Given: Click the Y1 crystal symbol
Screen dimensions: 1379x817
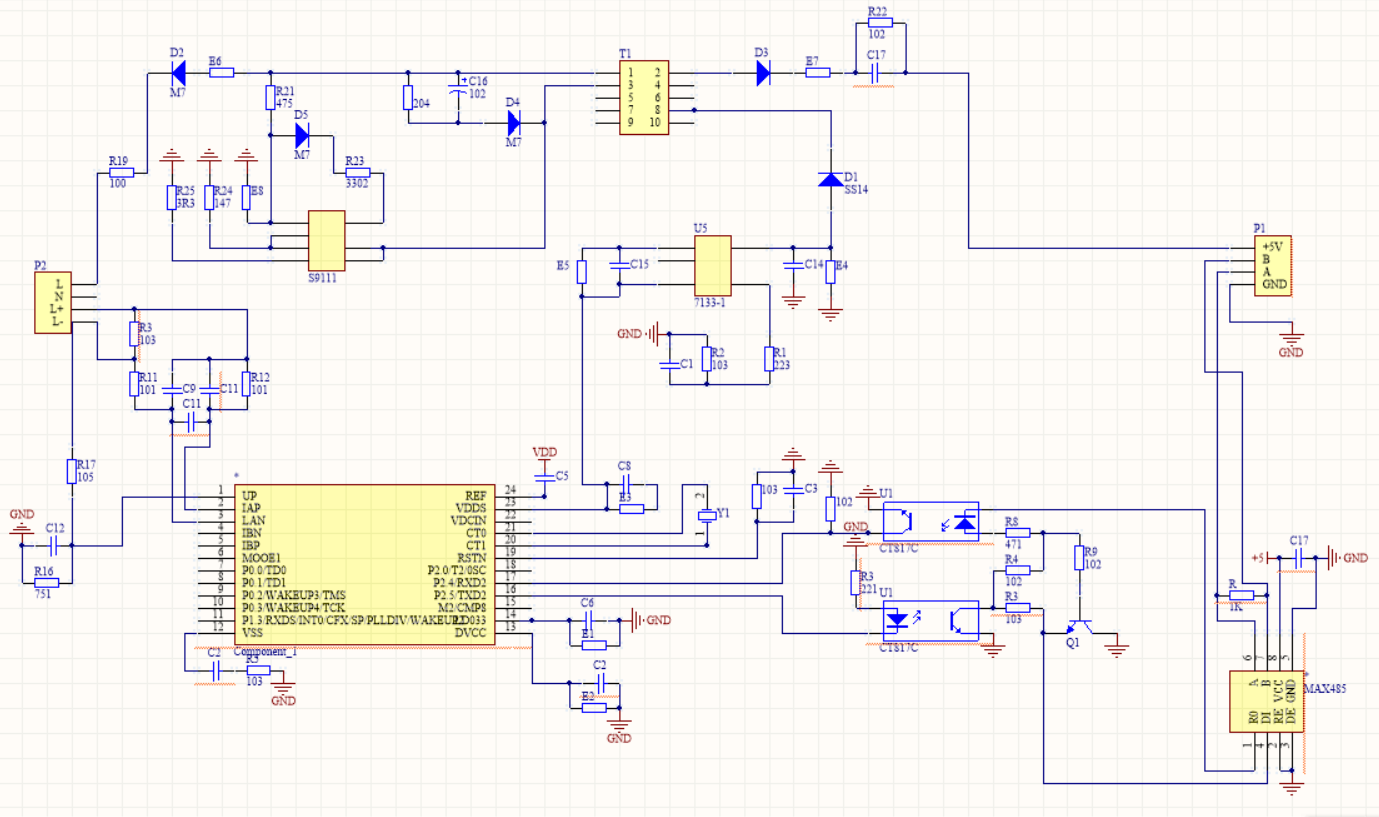Looking at the screenshot, I should point(707,515).
